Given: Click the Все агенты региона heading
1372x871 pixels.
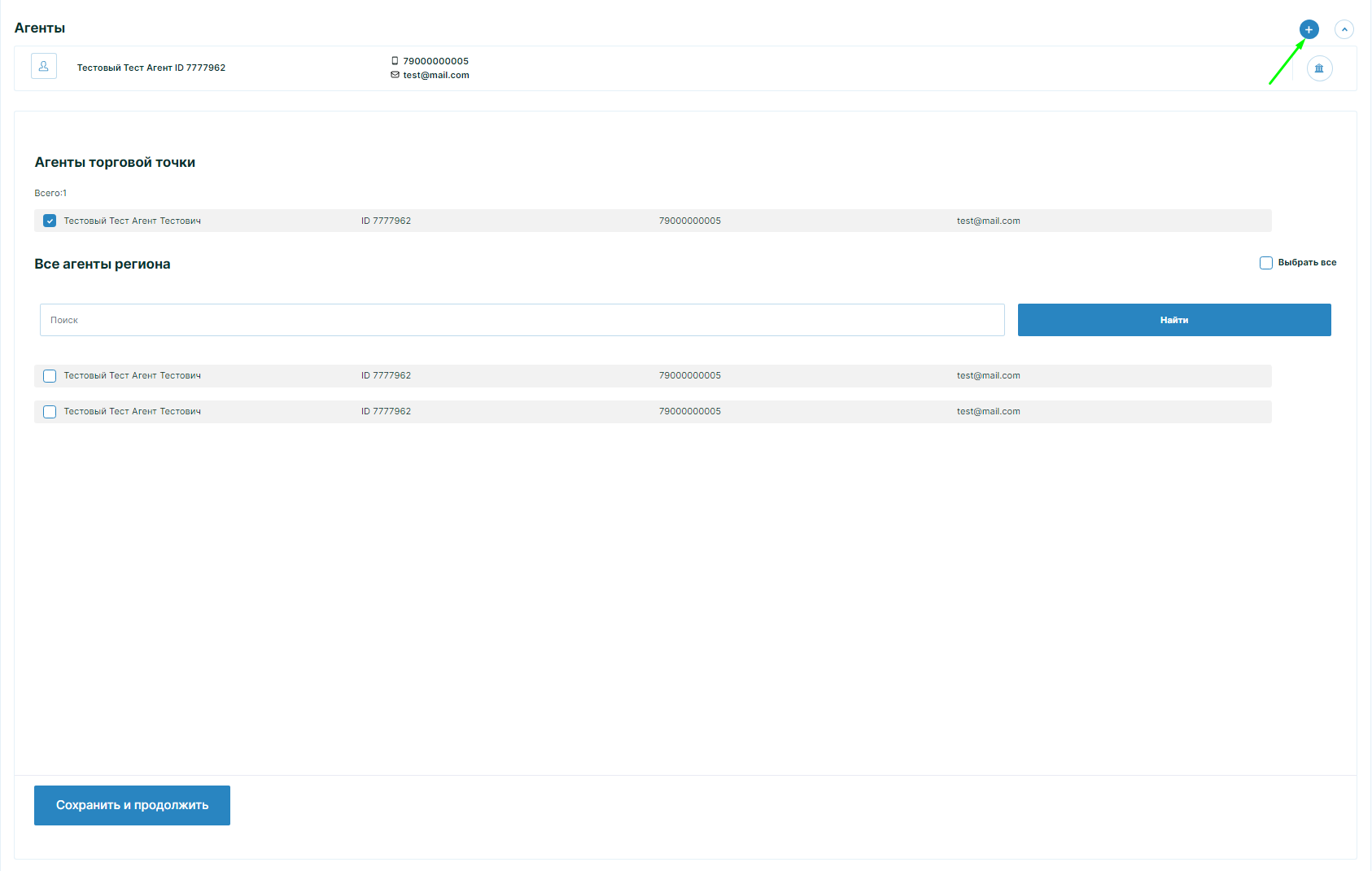Looking at the screenshot, I should pyautogui.click(x=103, y=265).
